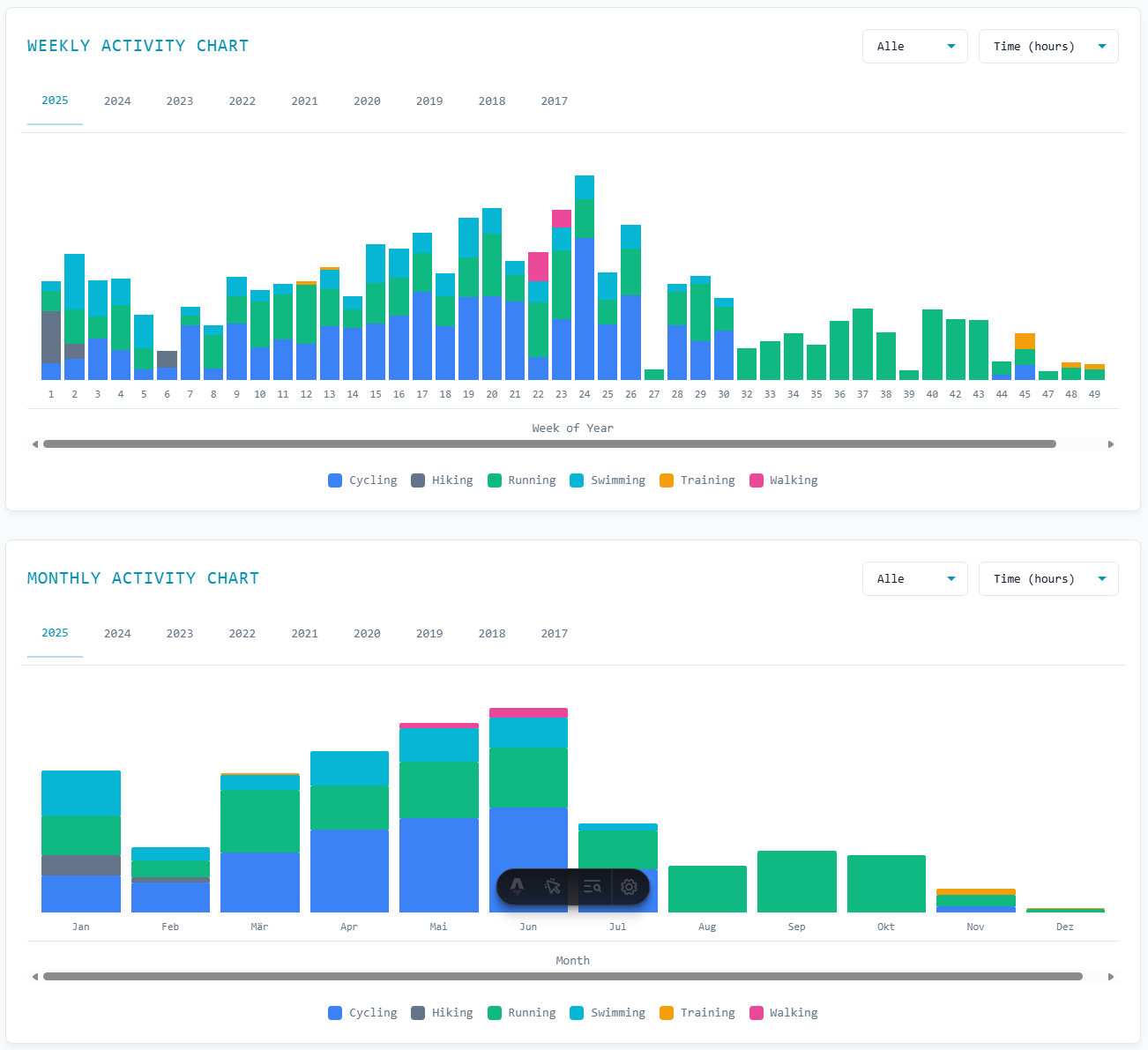Open the Astro logo menu in dev toolbar

(x=518, y=887)
